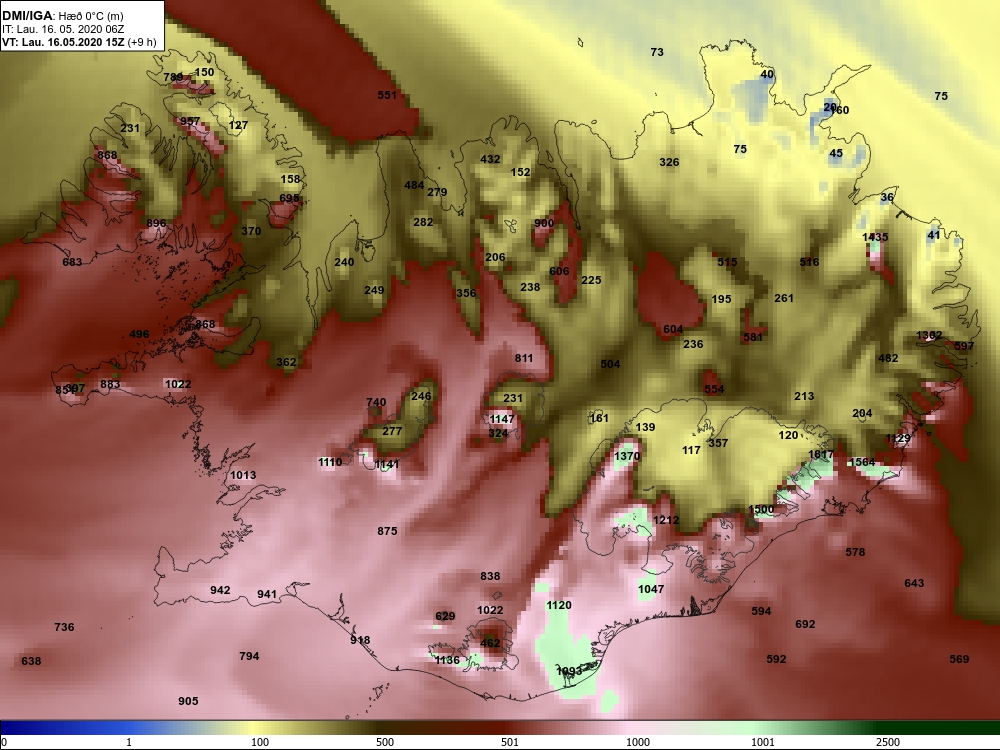Click the map value '1212'
Image resolution: width=1000 pixels, height=750 pixels.
click(666, 520)
